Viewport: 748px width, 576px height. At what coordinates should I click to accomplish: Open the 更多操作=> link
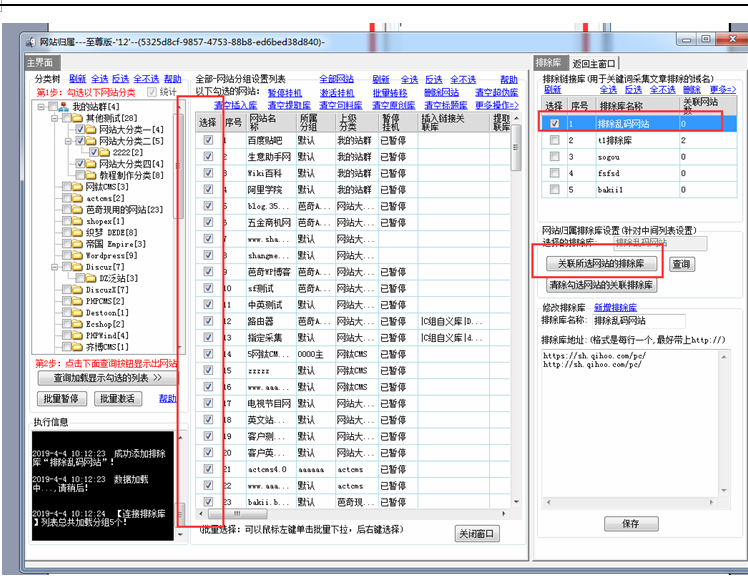(x=497, y=105)
